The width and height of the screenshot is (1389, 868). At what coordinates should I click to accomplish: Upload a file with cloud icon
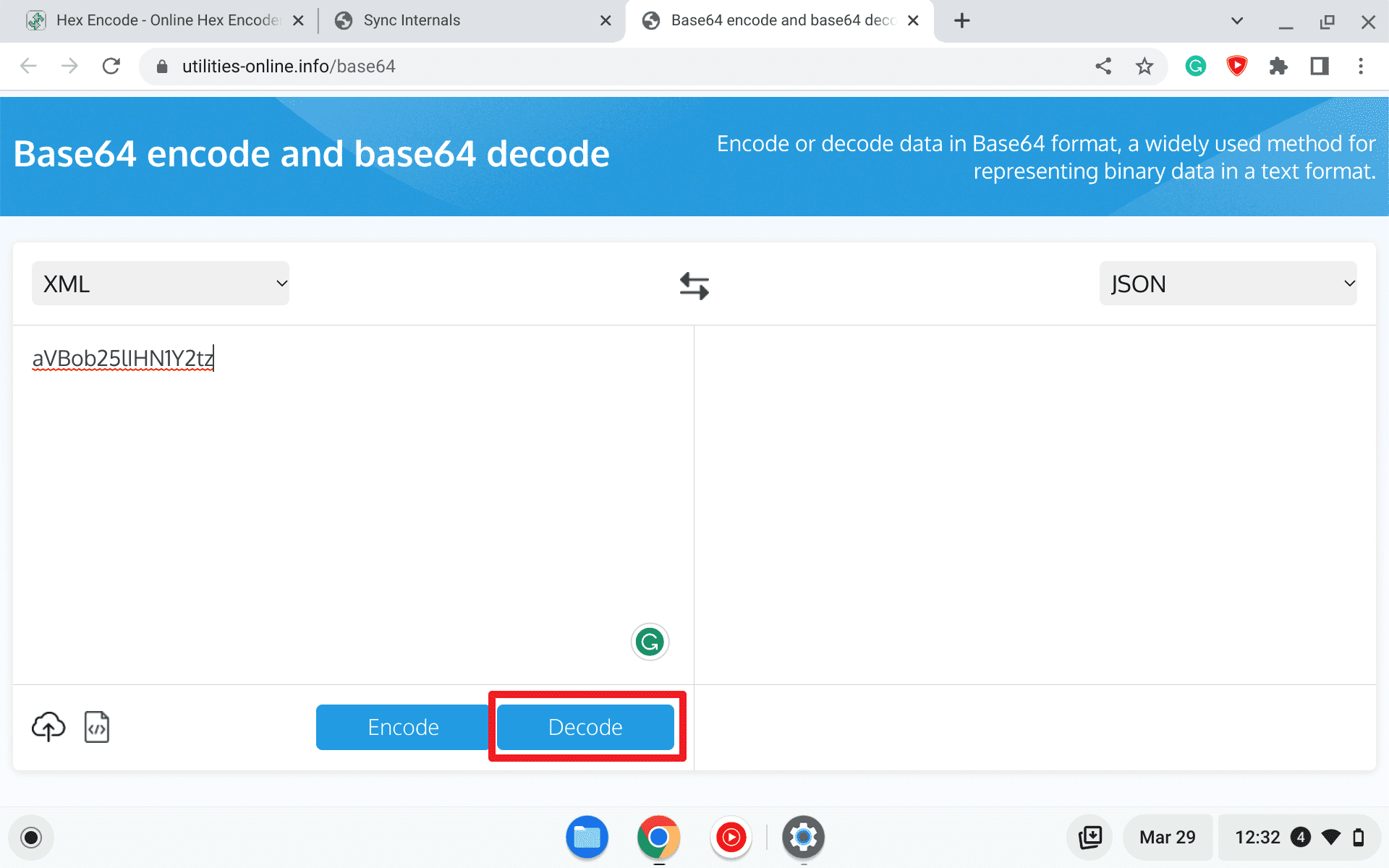[48, 727]
